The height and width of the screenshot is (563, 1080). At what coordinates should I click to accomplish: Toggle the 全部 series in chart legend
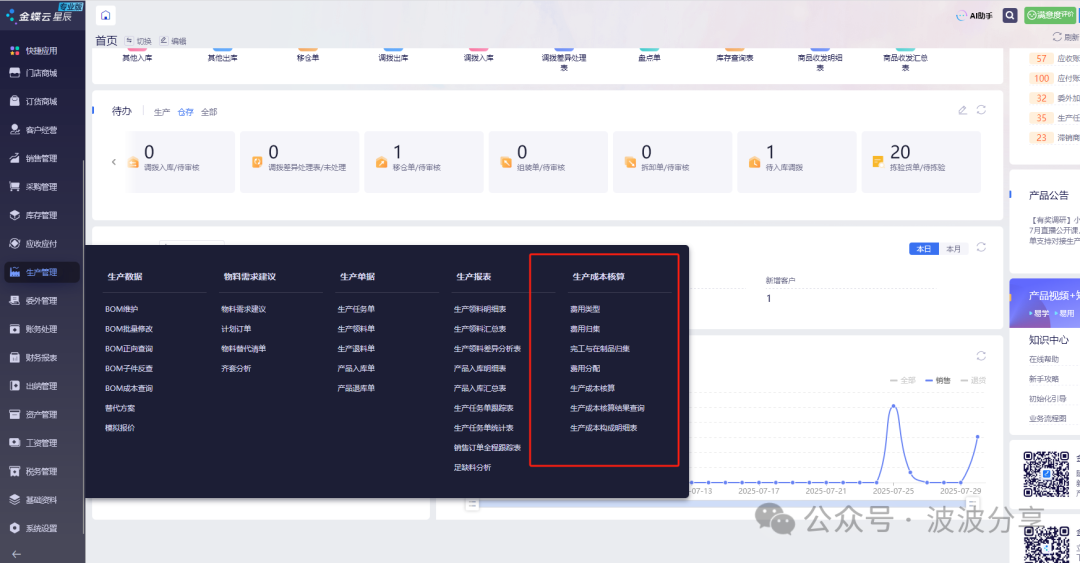pyautogui.click(x=902, y=380)
